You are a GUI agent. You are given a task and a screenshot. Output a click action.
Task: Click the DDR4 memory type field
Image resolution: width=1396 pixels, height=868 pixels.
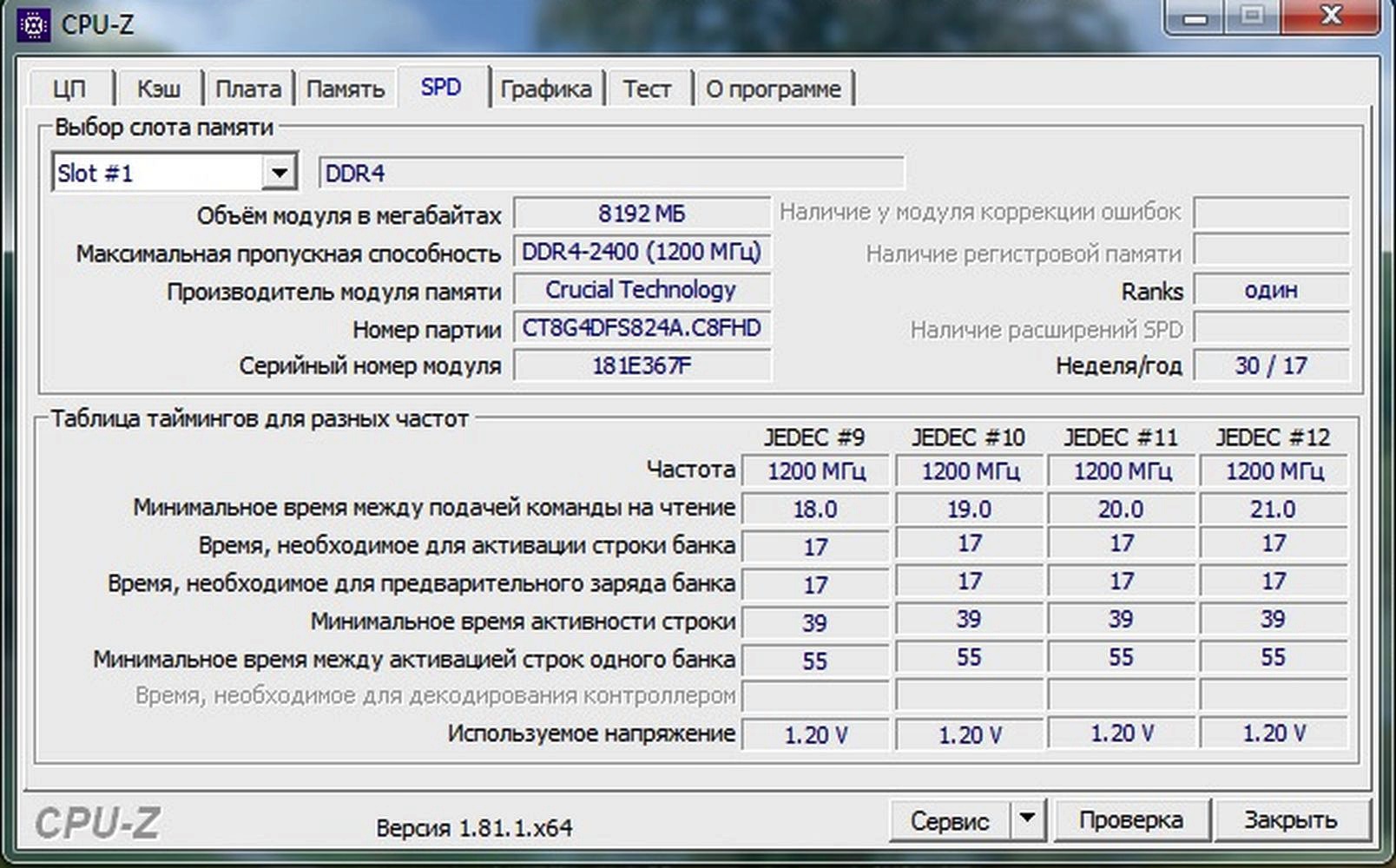pyautogui.click(x=612, y=173)
